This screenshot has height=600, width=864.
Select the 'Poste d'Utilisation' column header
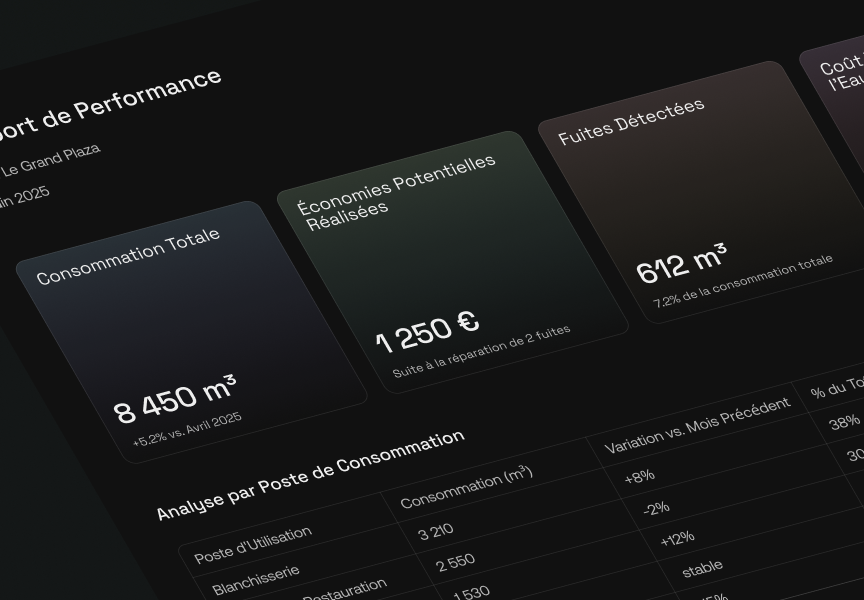pos(253,544)
